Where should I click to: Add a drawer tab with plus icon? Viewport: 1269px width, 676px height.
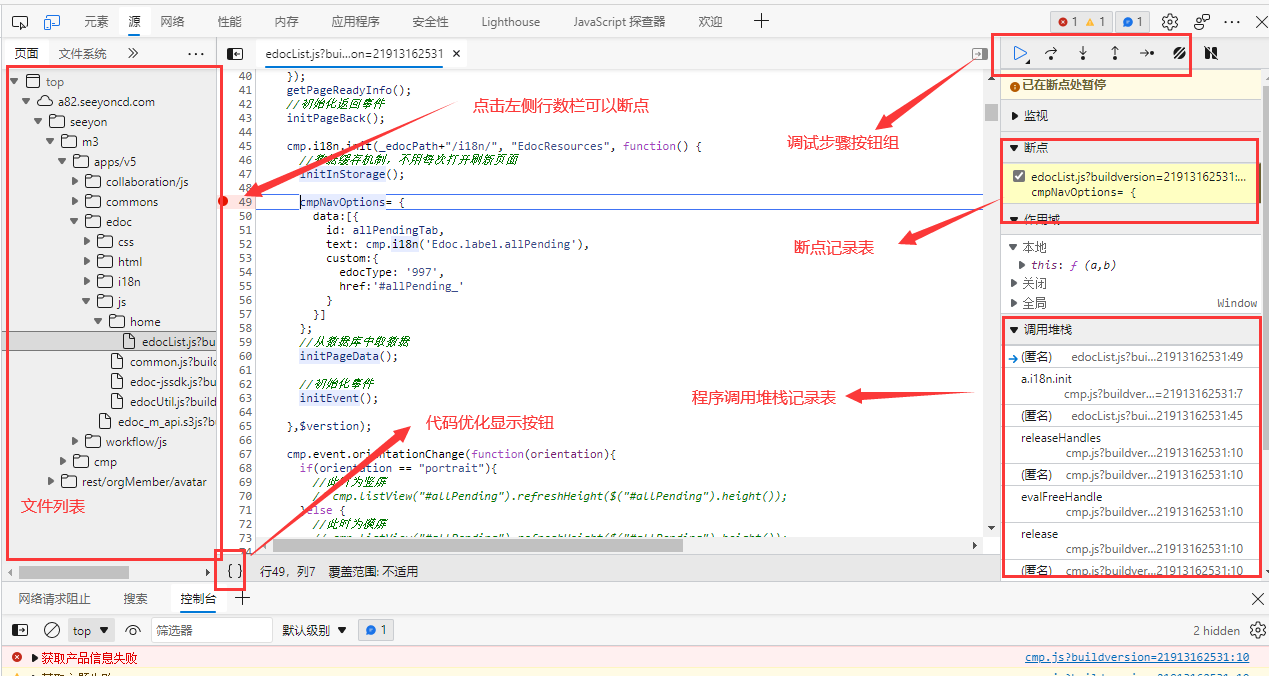[242, 598]
